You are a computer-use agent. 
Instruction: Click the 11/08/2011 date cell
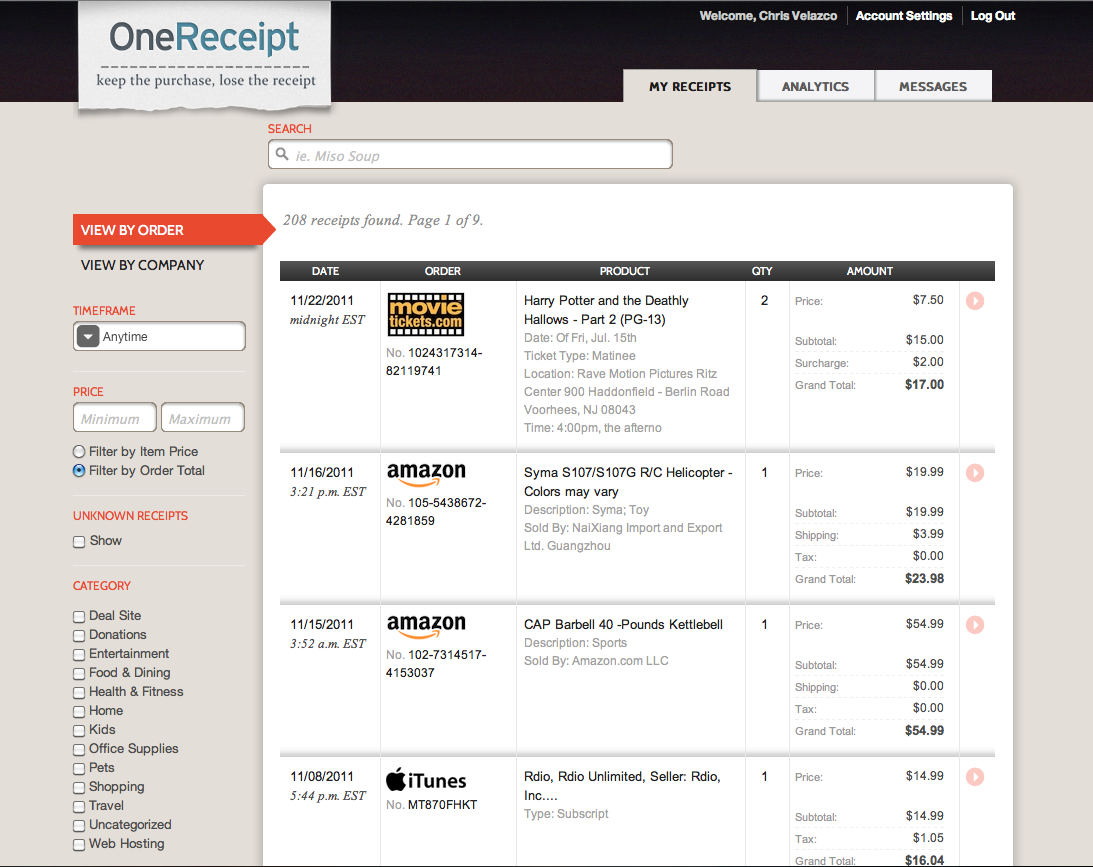pos(322,776)
